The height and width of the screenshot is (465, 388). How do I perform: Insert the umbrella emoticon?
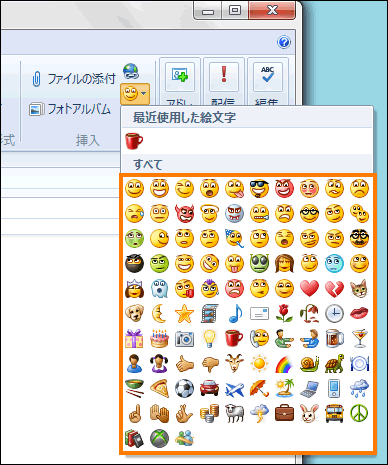[259, 388]
